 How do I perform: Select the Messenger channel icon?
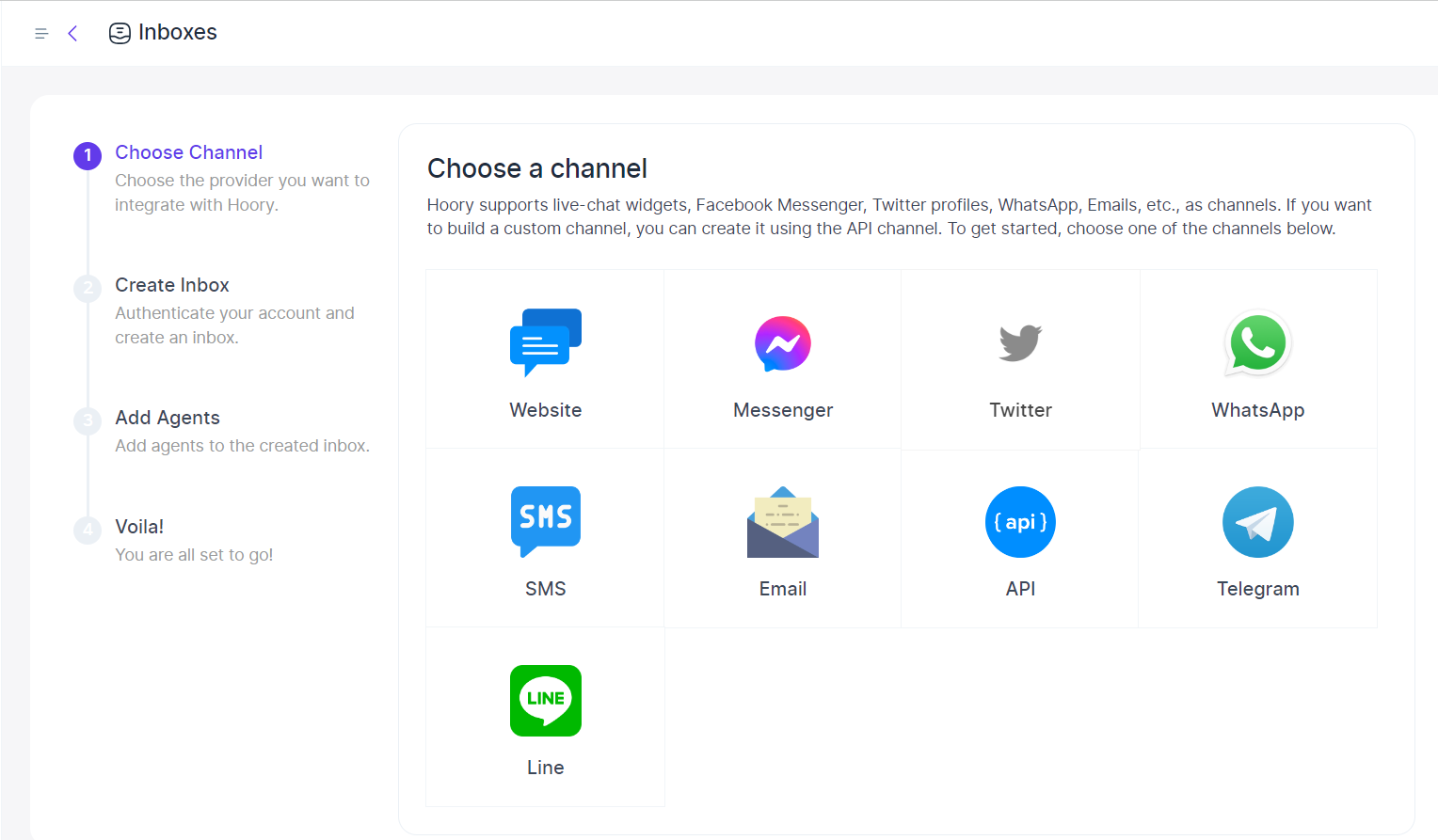pos(783,343)
